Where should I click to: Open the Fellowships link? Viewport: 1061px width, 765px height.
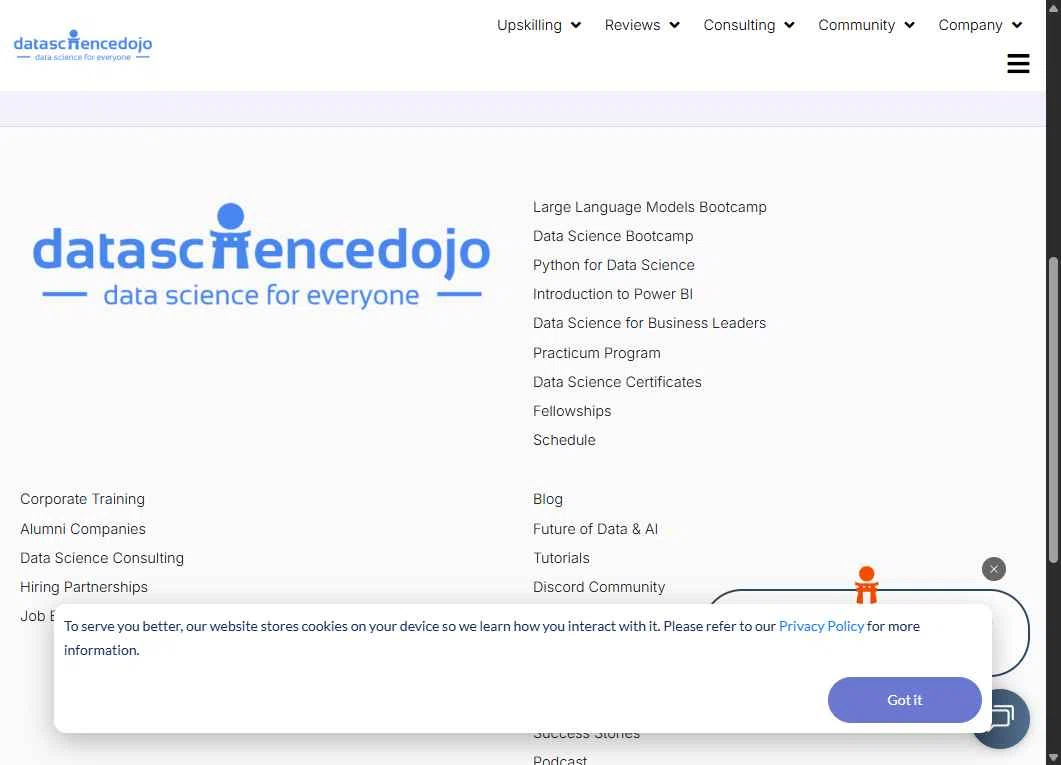571,411
